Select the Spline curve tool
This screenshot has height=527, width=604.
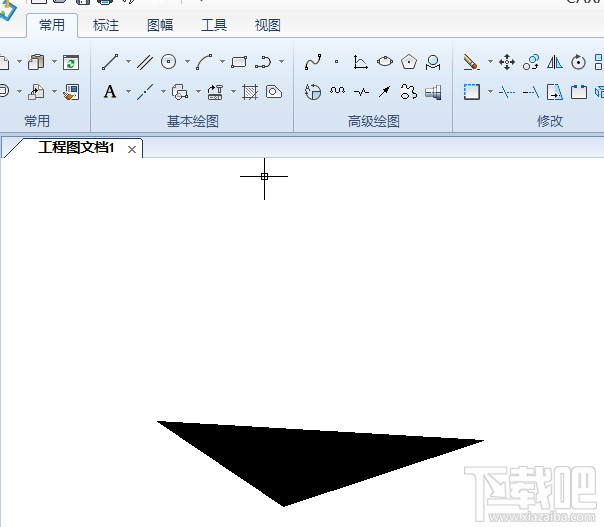click(313, 62)
